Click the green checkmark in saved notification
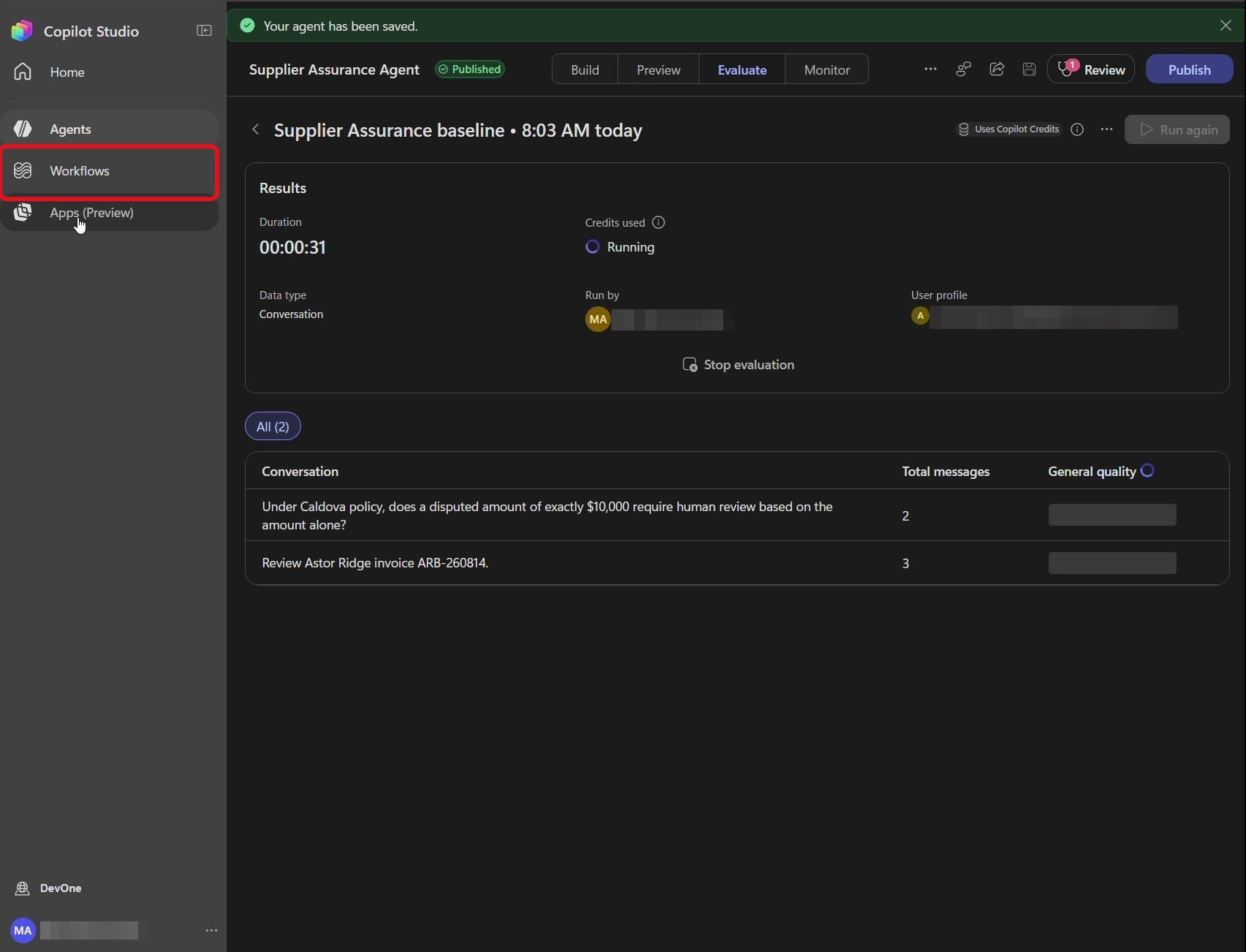This screenshot has height=952, width=1246. [247, 26]
